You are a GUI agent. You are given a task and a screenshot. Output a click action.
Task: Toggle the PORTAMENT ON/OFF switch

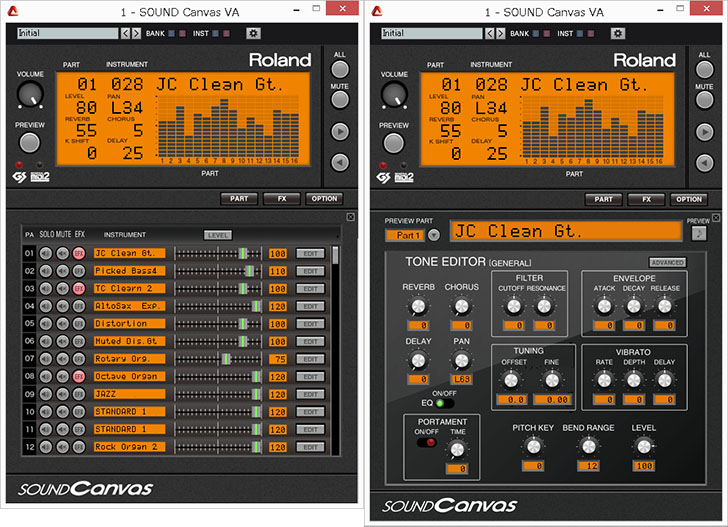[x=426, y=442]
